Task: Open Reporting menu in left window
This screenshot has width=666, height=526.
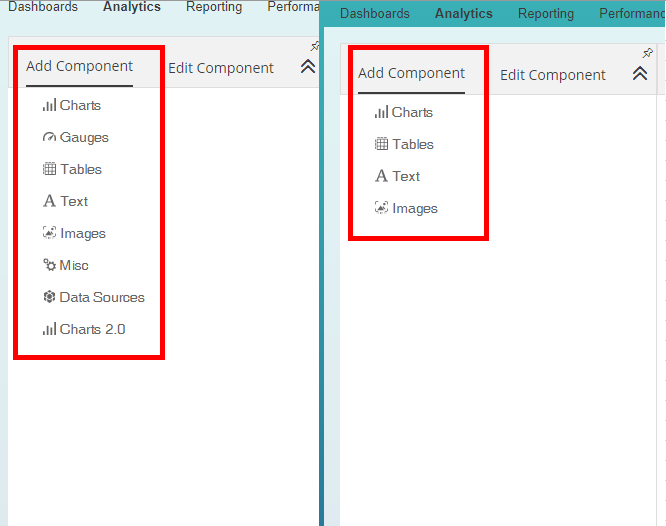Action: click(x=214, y=6)
